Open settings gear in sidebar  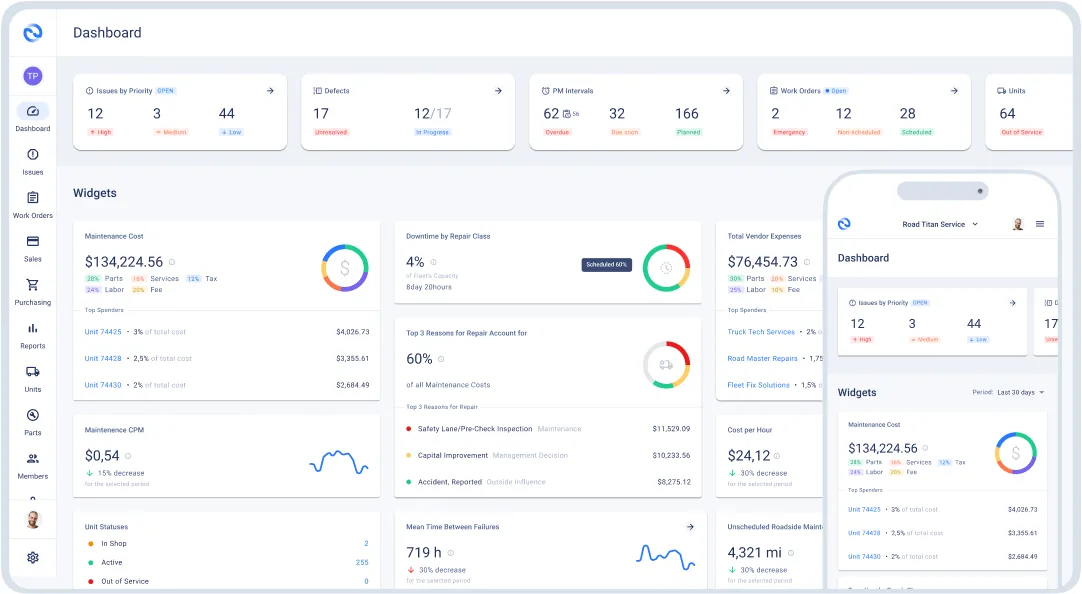tap(32, 557)
